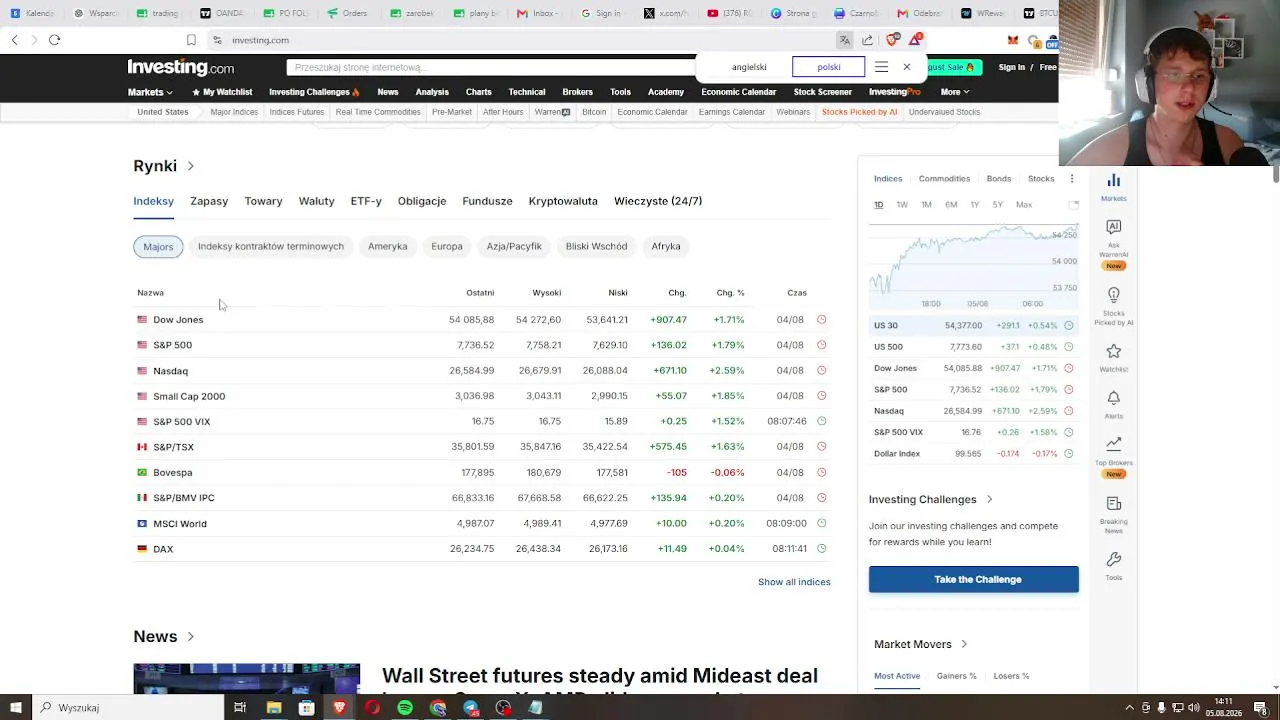
Task: Select polski in the translation popup
Action: (828, 67)
